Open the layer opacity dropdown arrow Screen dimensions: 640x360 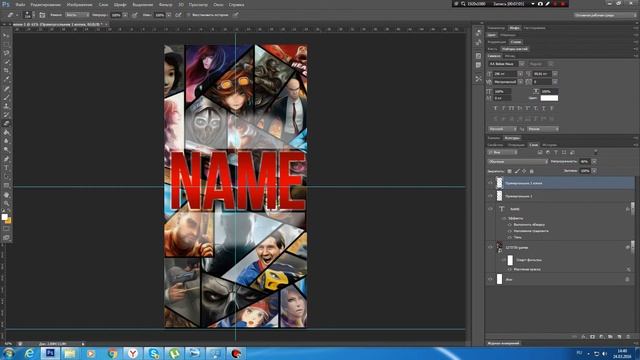[594, 162]
